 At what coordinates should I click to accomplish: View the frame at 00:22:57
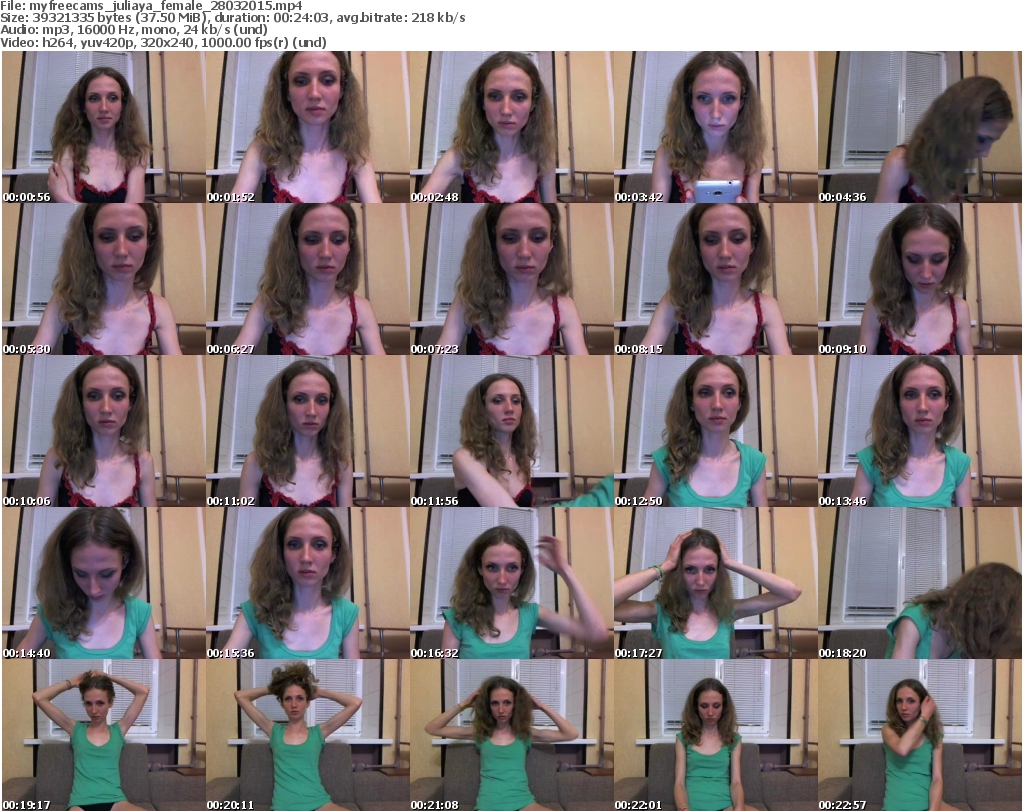(x=920, y=736)
